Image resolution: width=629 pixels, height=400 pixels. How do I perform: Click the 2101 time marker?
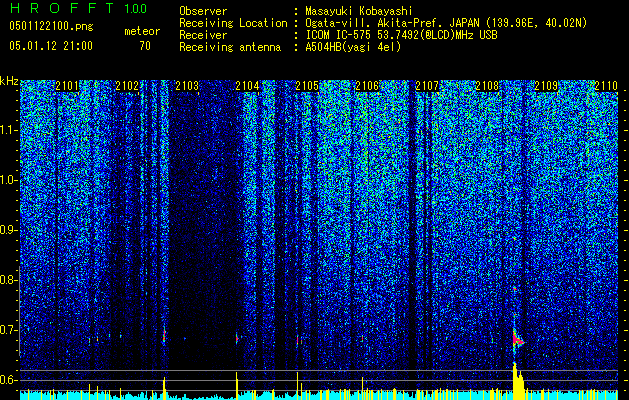[x=67, y=86]
